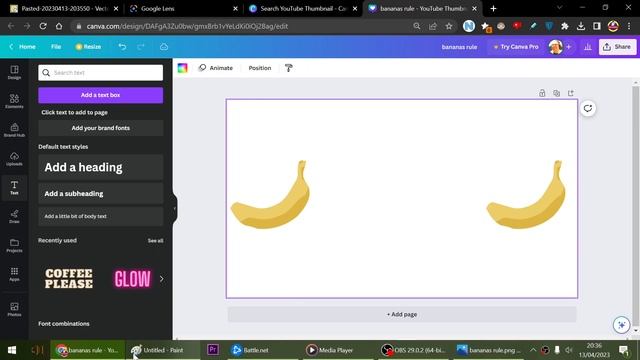This screenshot has width=640, height=360.
Task: Open the Windows Start menu
Action: point(12,350)
